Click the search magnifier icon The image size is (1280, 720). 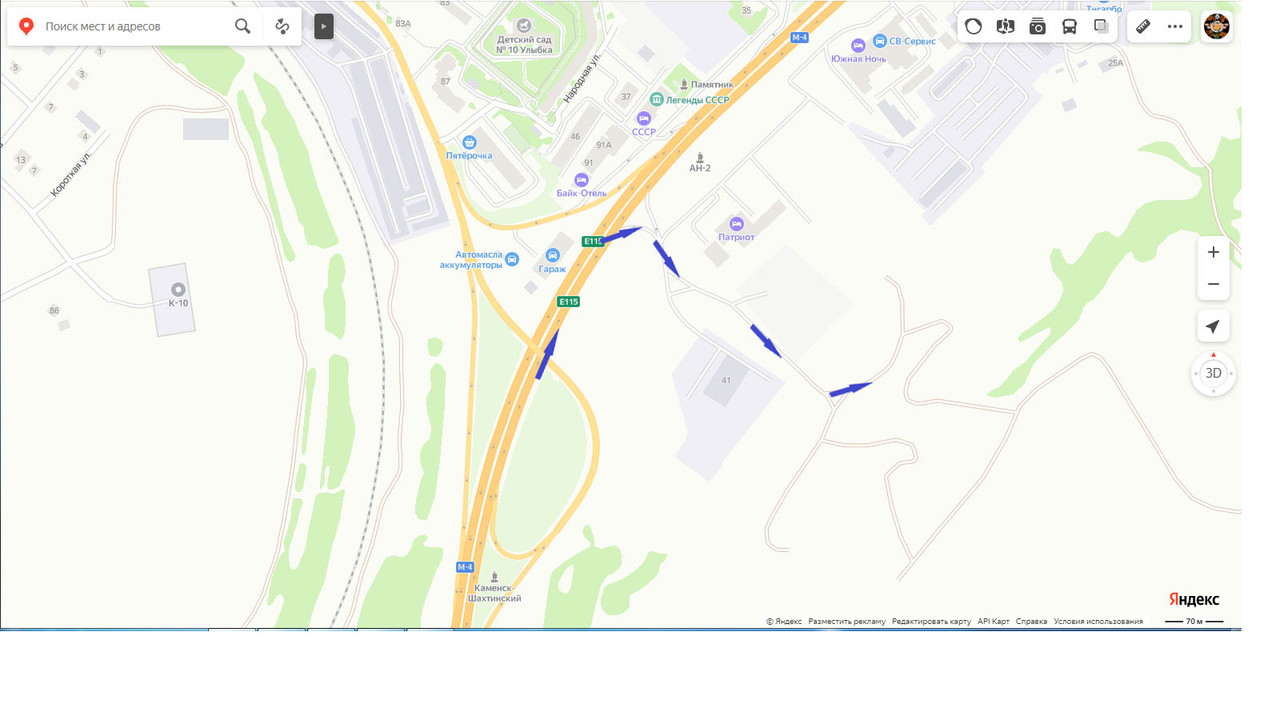point(243,26)
